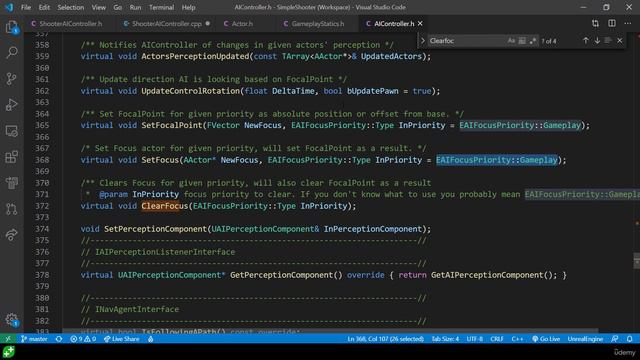Click SetPerceptionComponent on line 374
640x360 pixels.
coord(155,229)
